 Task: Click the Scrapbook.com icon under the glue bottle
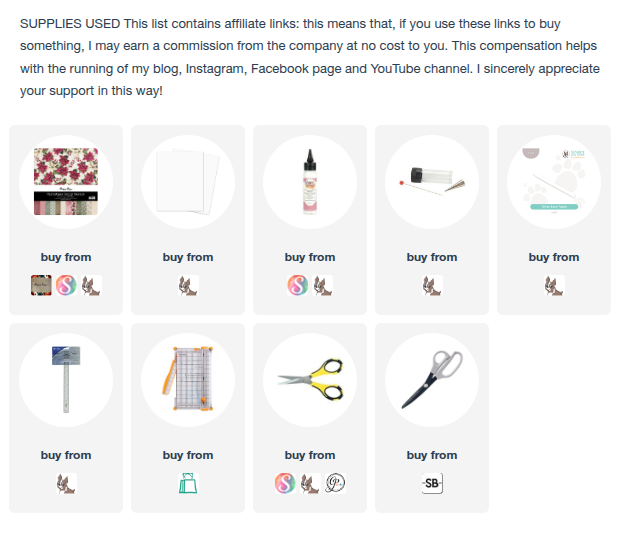coord(298,286)
